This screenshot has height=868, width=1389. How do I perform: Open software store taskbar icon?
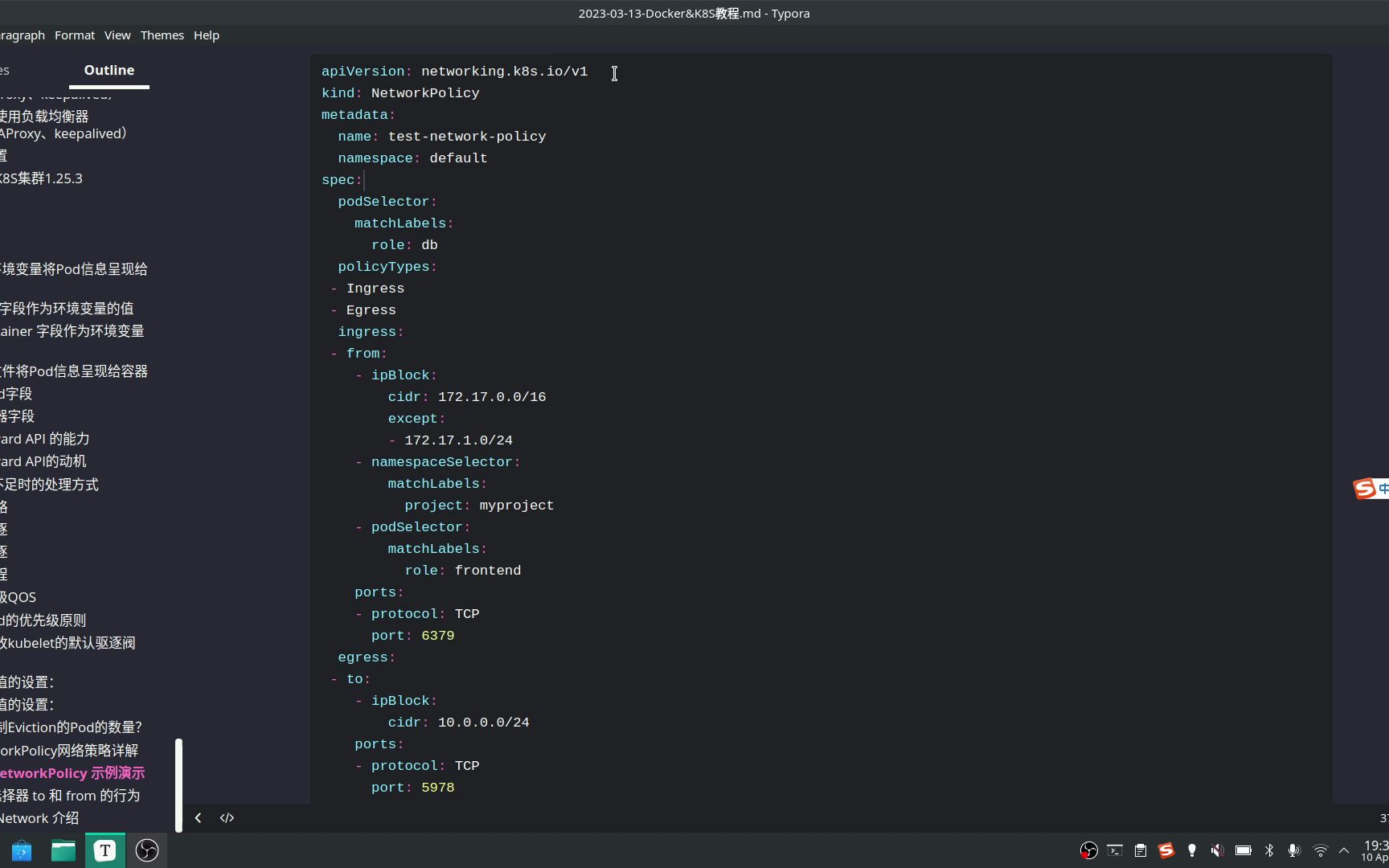pyautogui.click(x=22, y=850)
